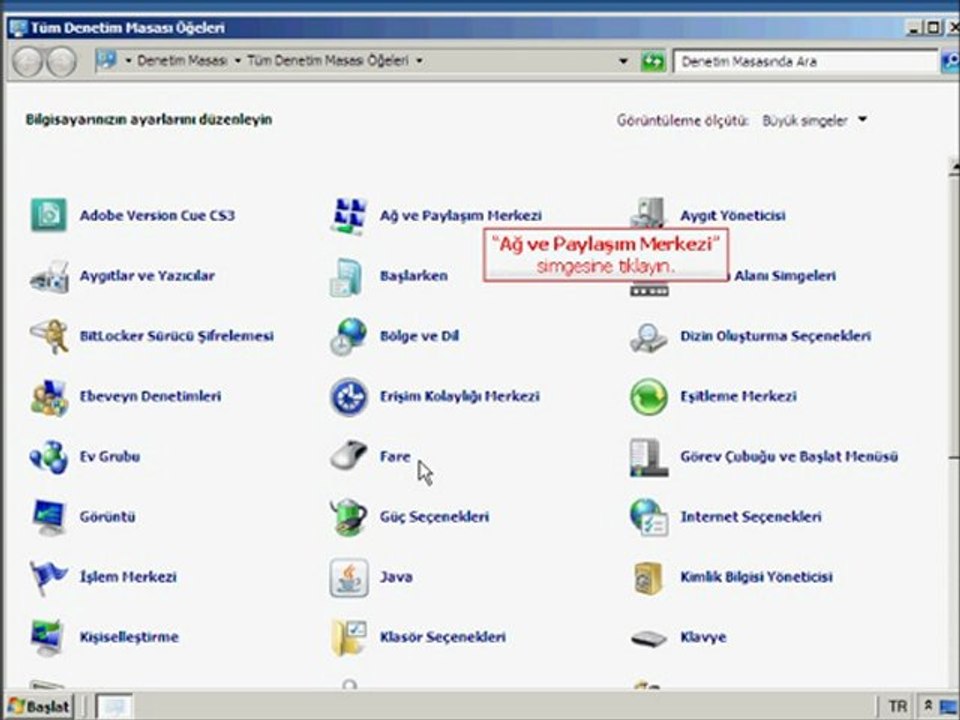Click the vertical scrollbar thumb
This screenshot has height=720, width=960.
(954, 315)
